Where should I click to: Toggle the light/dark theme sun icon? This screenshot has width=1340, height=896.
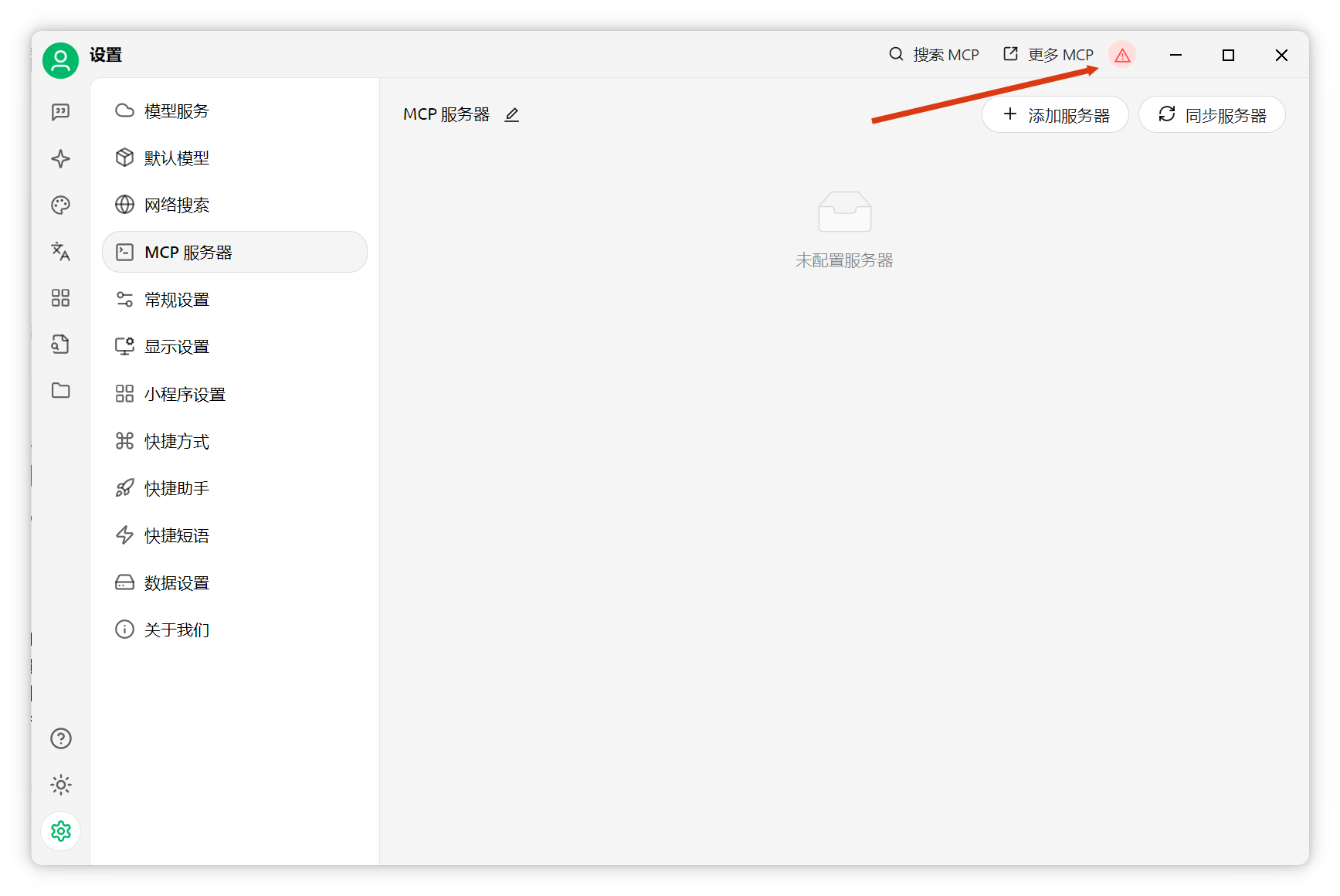coord(60,785)
